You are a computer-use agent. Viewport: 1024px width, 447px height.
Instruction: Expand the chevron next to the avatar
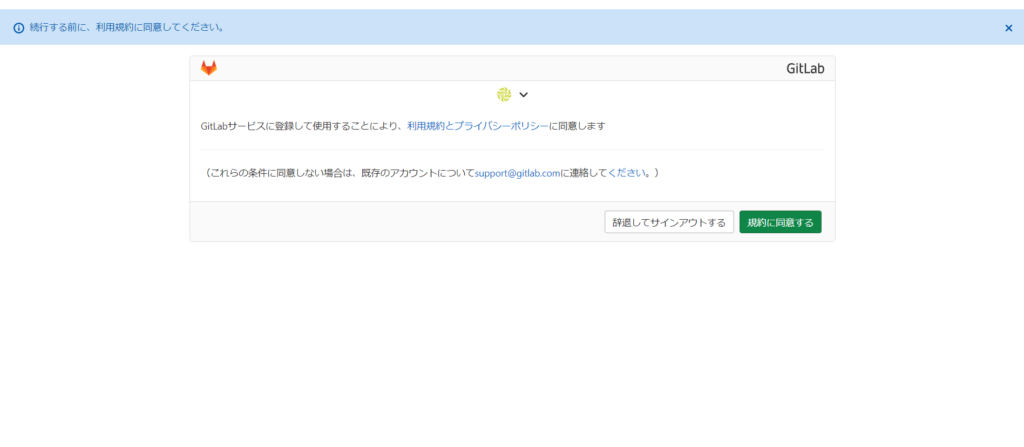523,95
